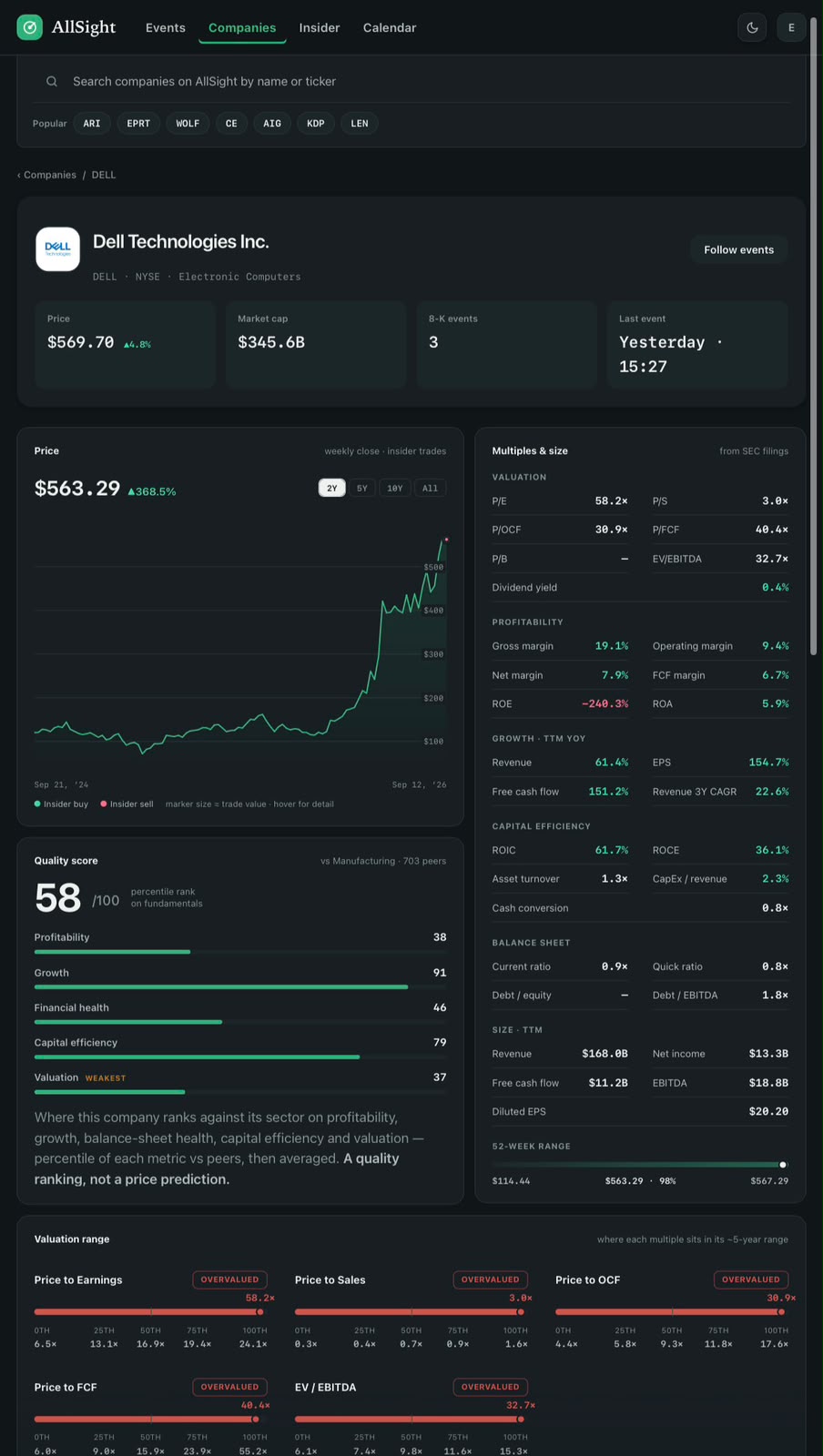Image resolution: width=823 pixels, height=1456 pixels.
Task: Click the Diluted EPS $20.20 value
Action: coord(768,1112)
